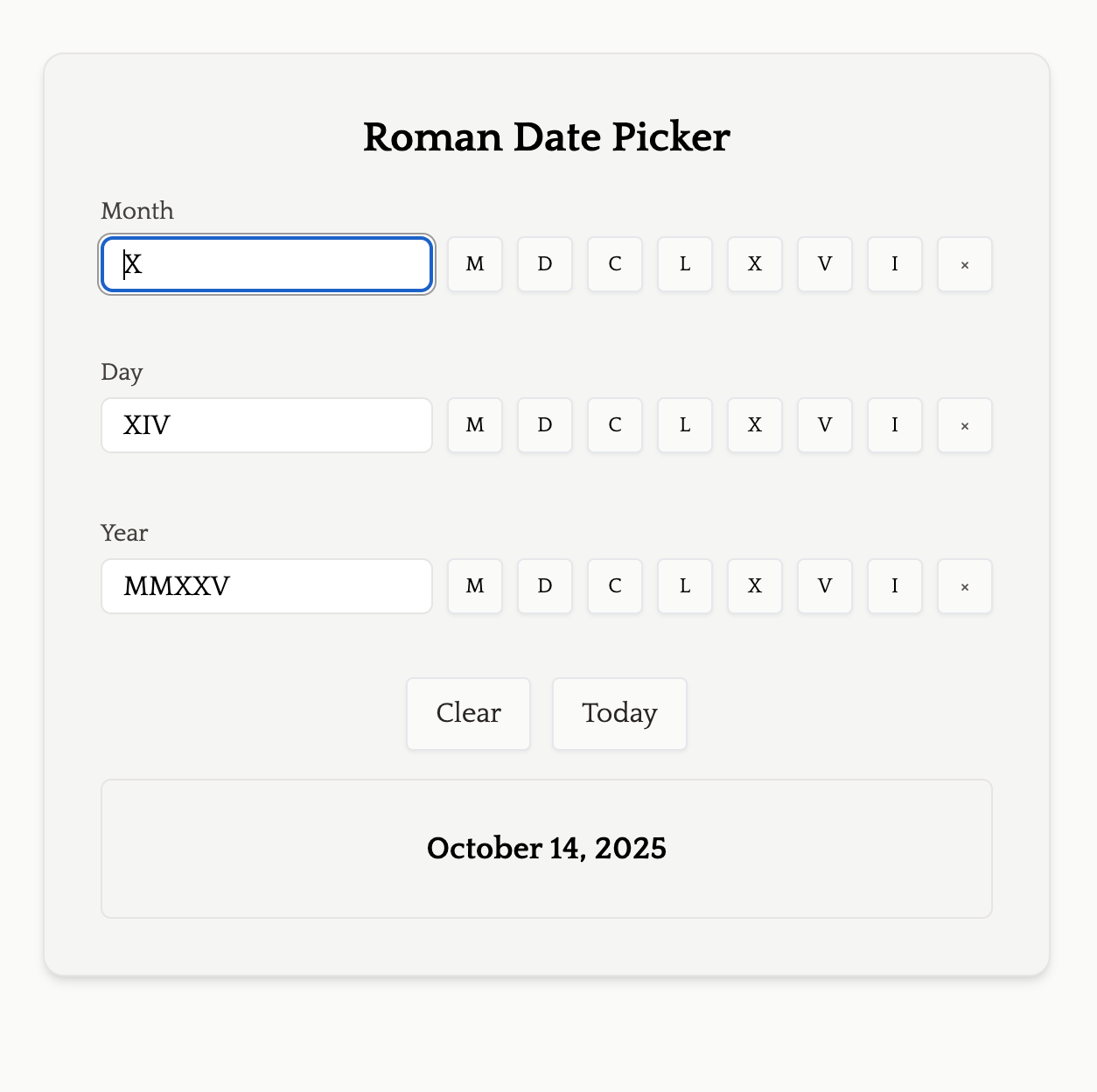Viewport: 1097px width, 1092px height.
Task: Set date using the Today button
Action: 619,713
